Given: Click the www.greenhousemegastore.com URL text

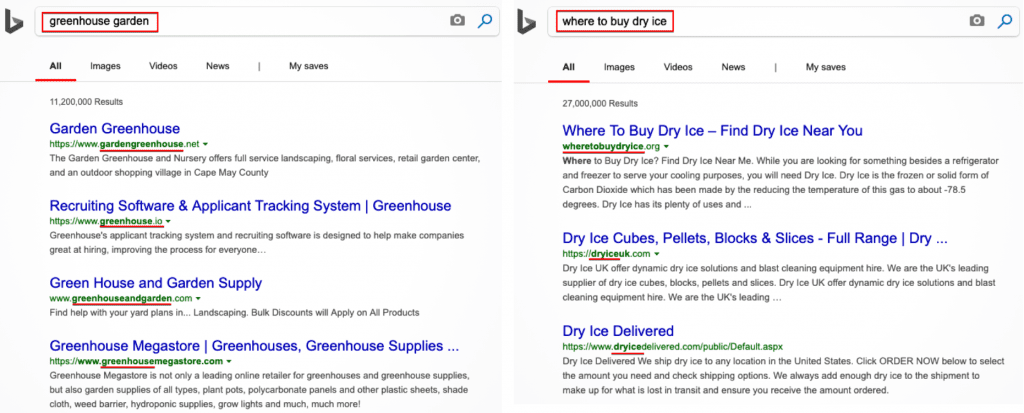Looking at the screenshot, I should pos(136,361).
